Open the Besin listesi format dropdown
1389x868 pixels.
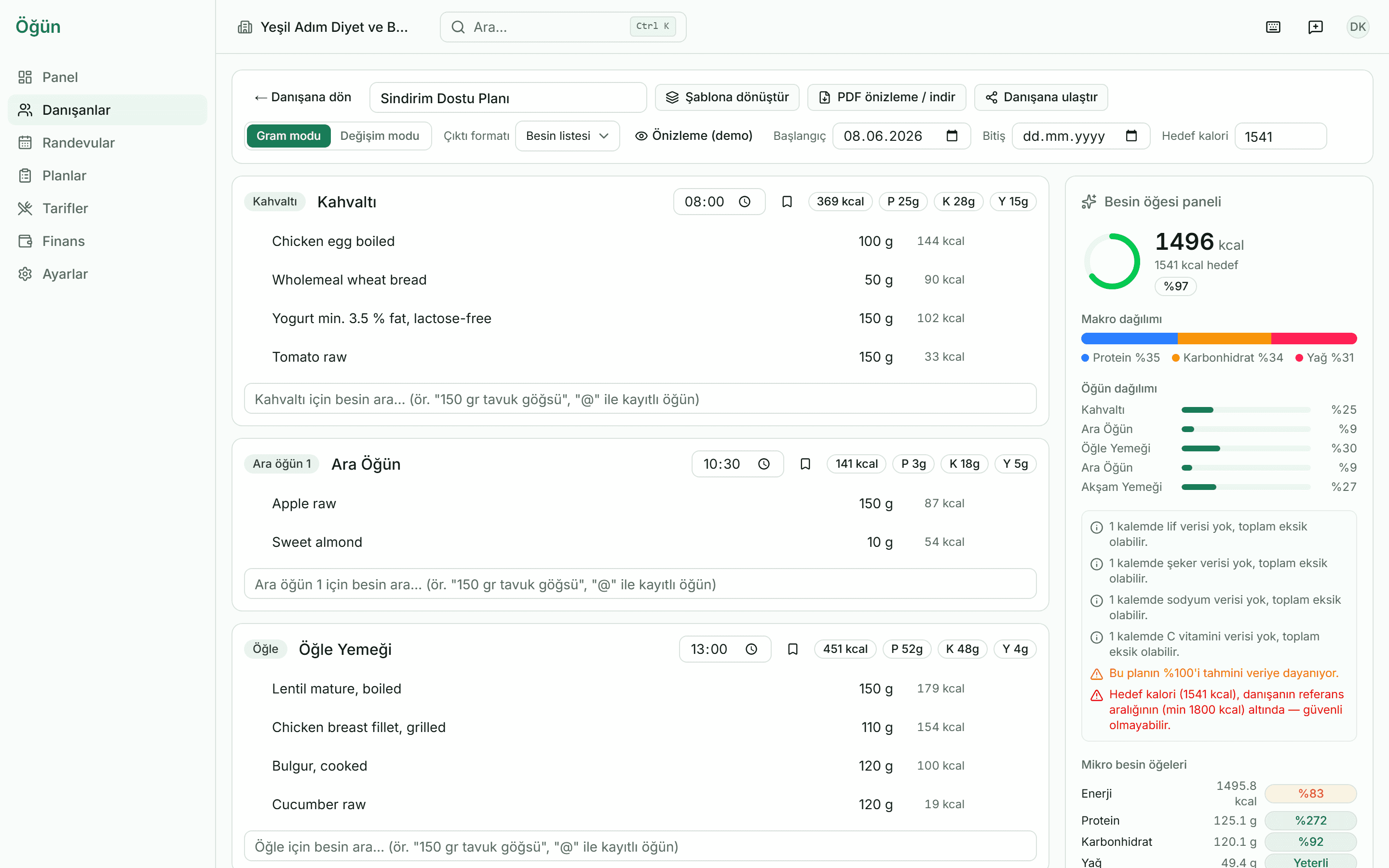tap(567, 136)
